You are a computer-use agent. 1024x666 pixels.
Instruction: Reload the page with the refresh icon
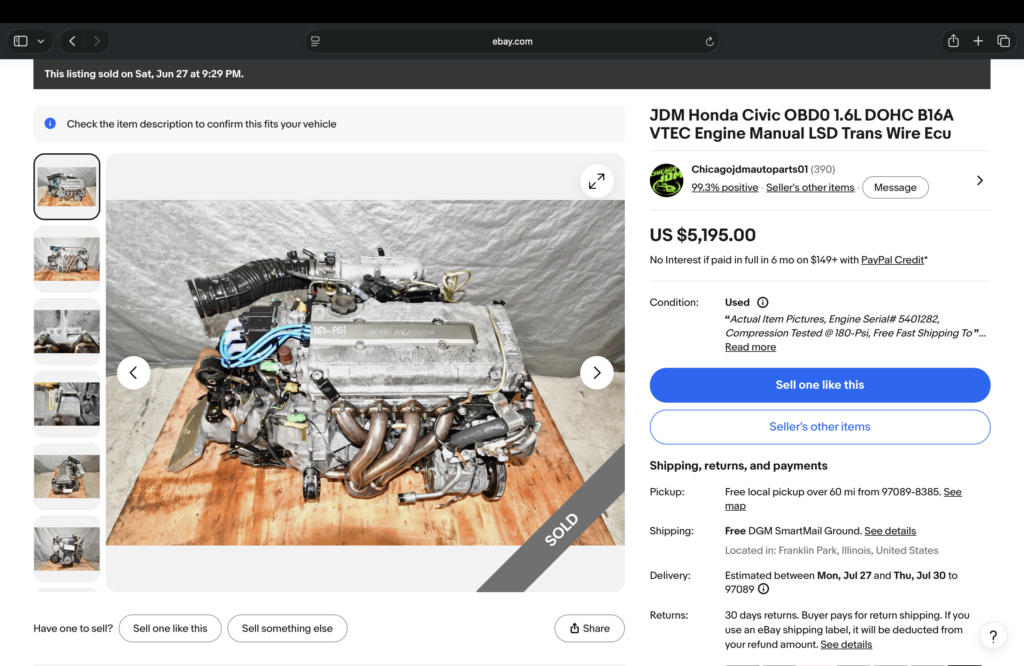[709, 41]
